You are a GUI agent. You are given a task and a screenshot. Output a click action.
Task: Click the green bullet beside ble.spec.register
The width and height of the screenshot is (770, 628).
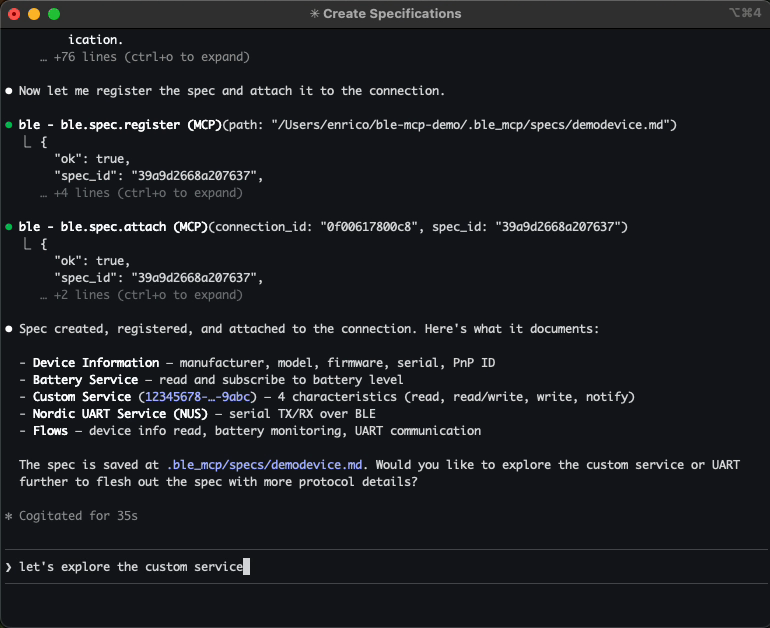9,125
